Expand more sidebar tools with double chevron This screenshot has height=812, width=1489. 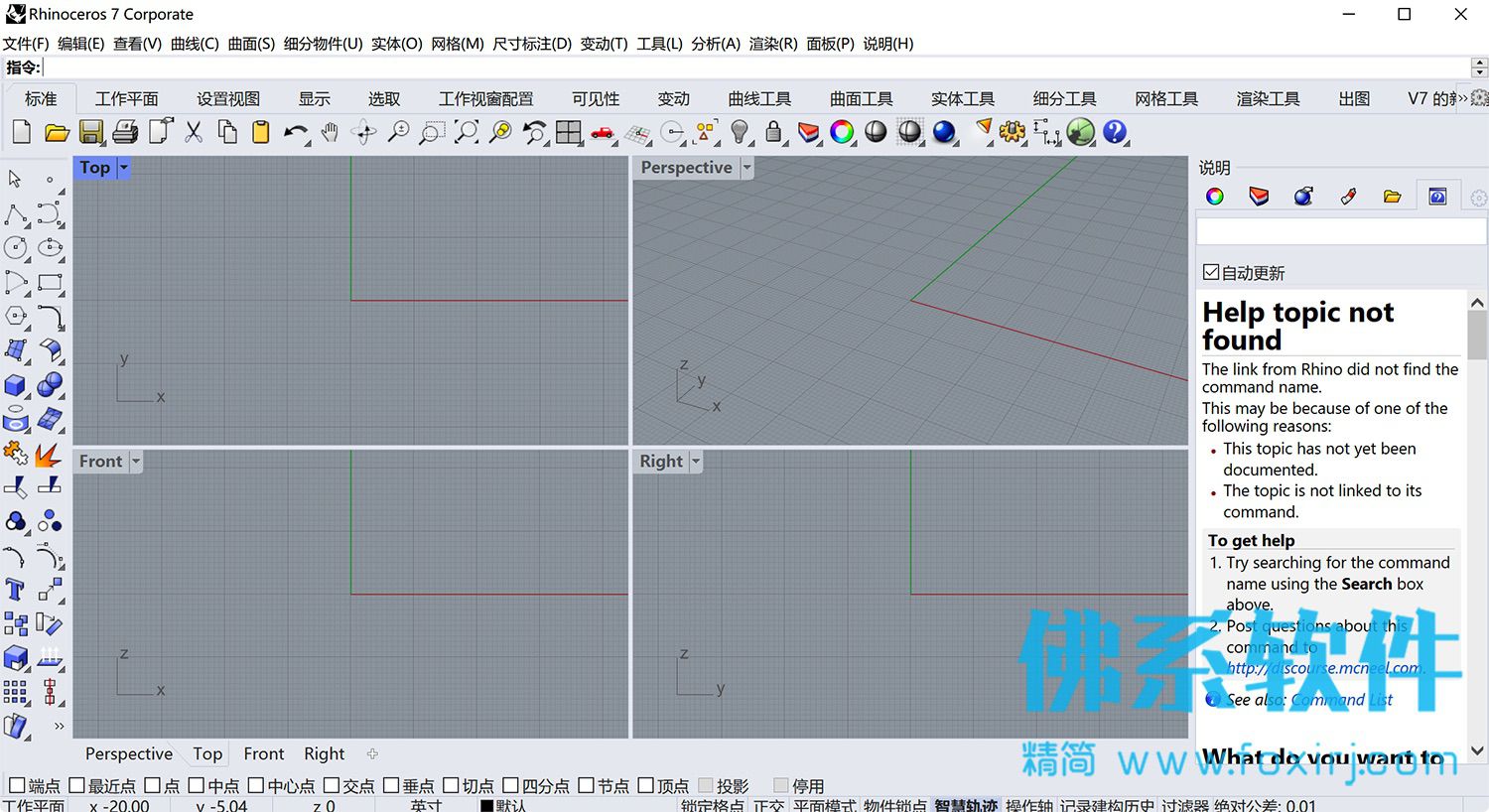(59, 727)
